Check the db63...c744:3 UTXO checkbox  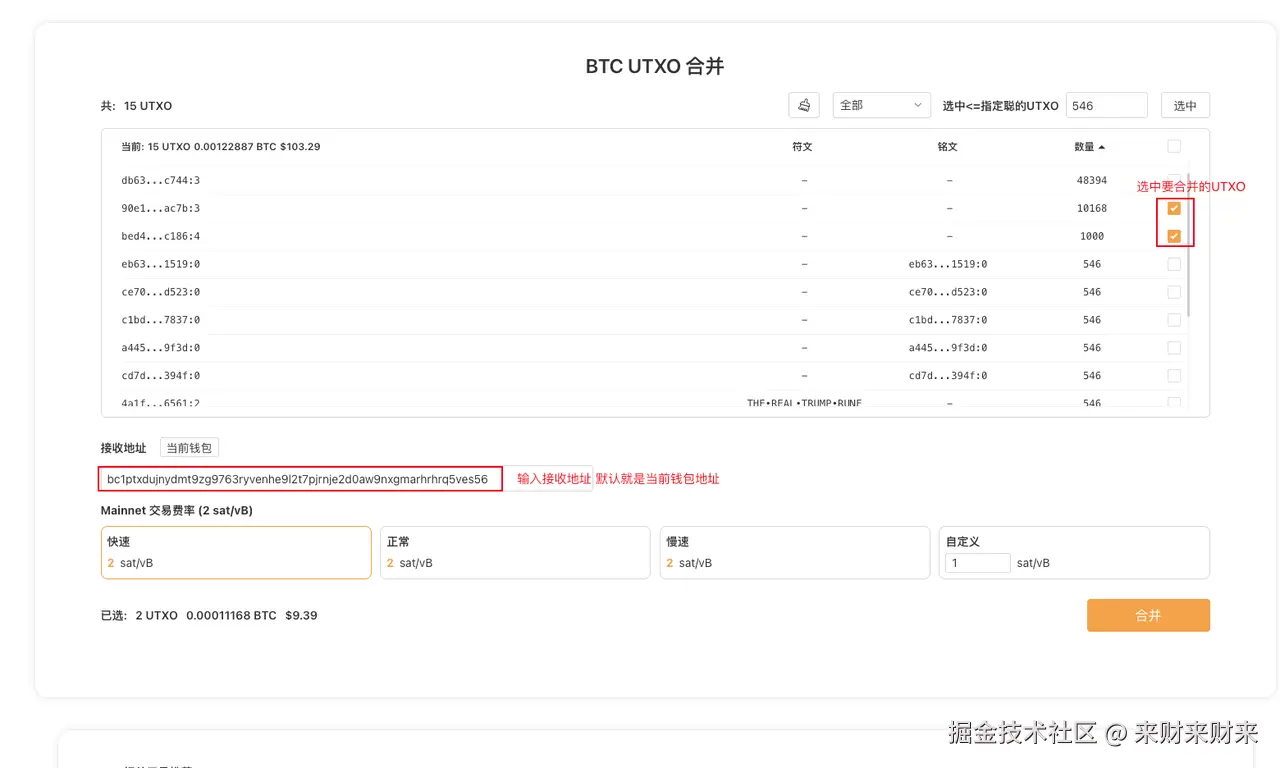tap(1173, 181)
